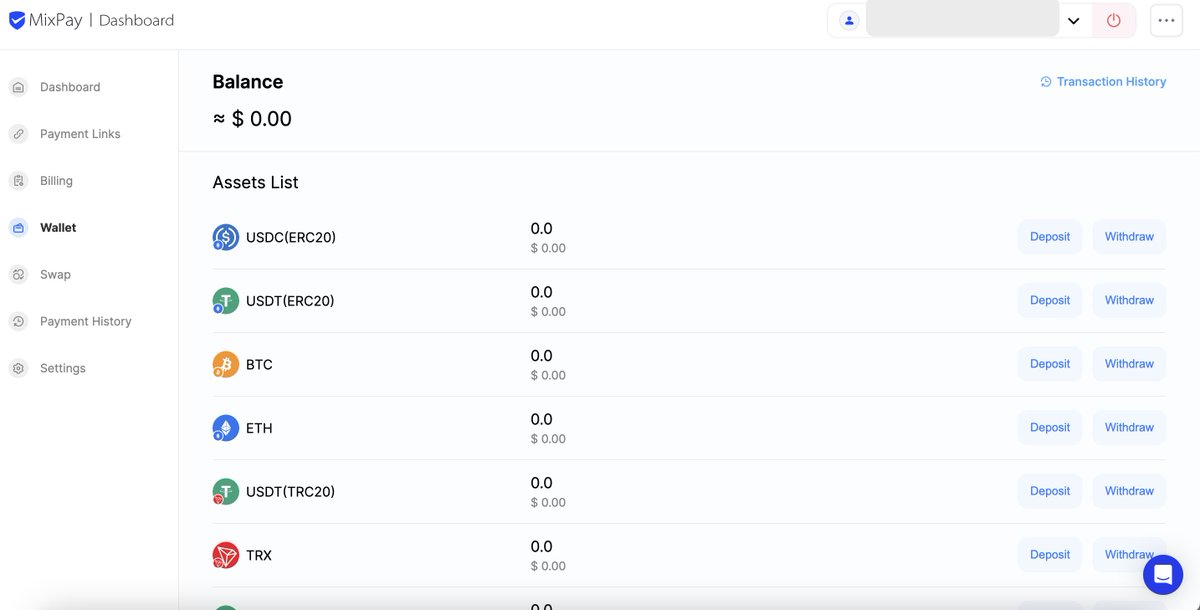Withdraw USDC(ERC20)
The height and width of the screenshot is (610, 1200).
pyautogui.click(x=1129, y=237)
